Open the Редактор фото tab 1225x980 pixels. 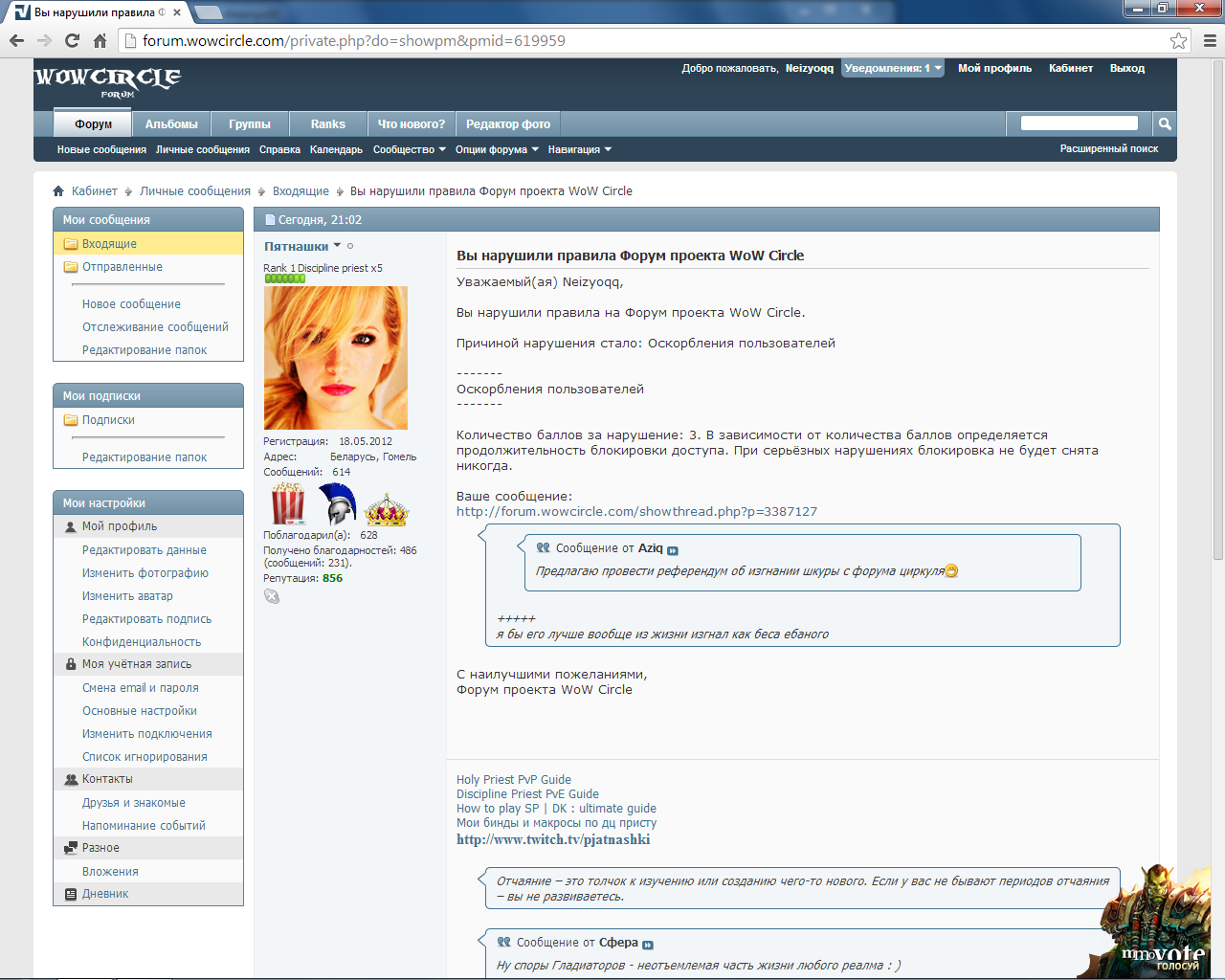(508, 123)
